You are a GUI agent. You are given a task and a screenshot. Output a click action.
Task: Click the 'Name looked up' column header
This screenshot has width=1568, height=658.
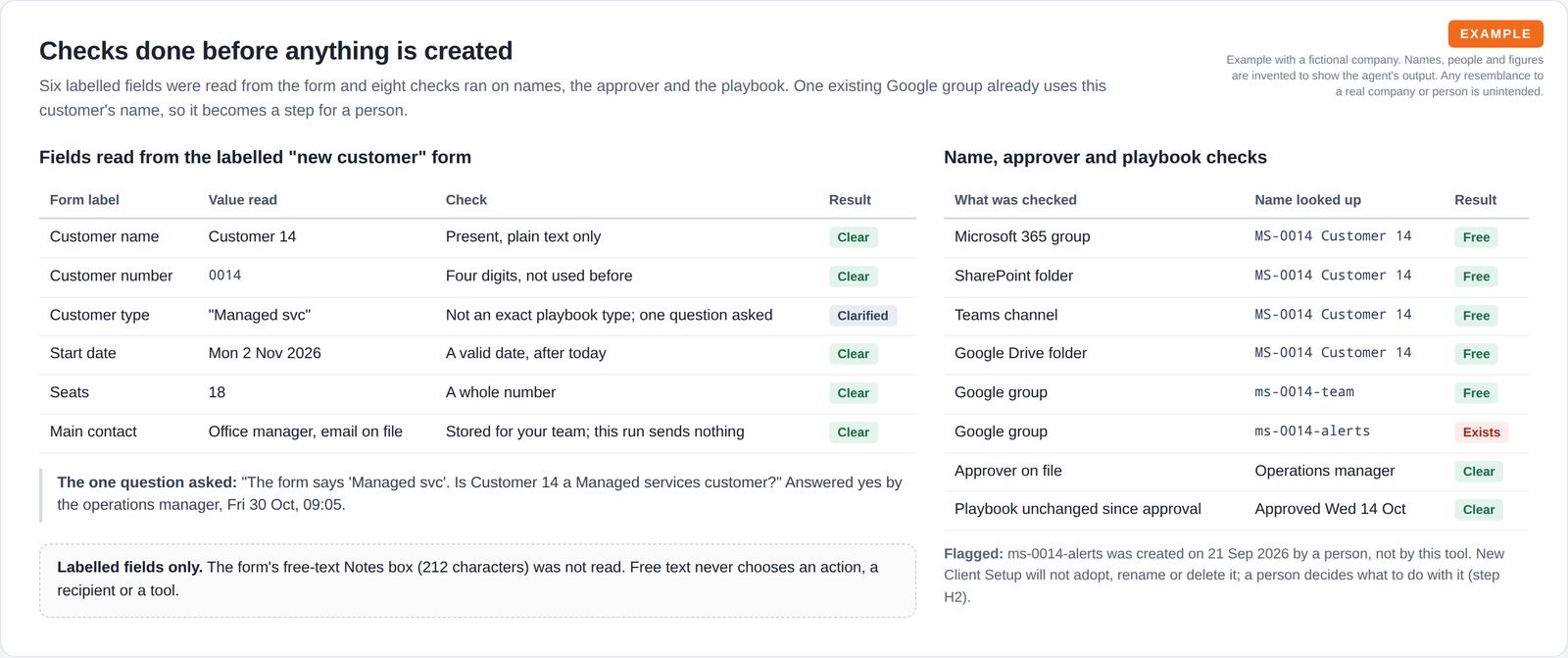pos(1307,199)
